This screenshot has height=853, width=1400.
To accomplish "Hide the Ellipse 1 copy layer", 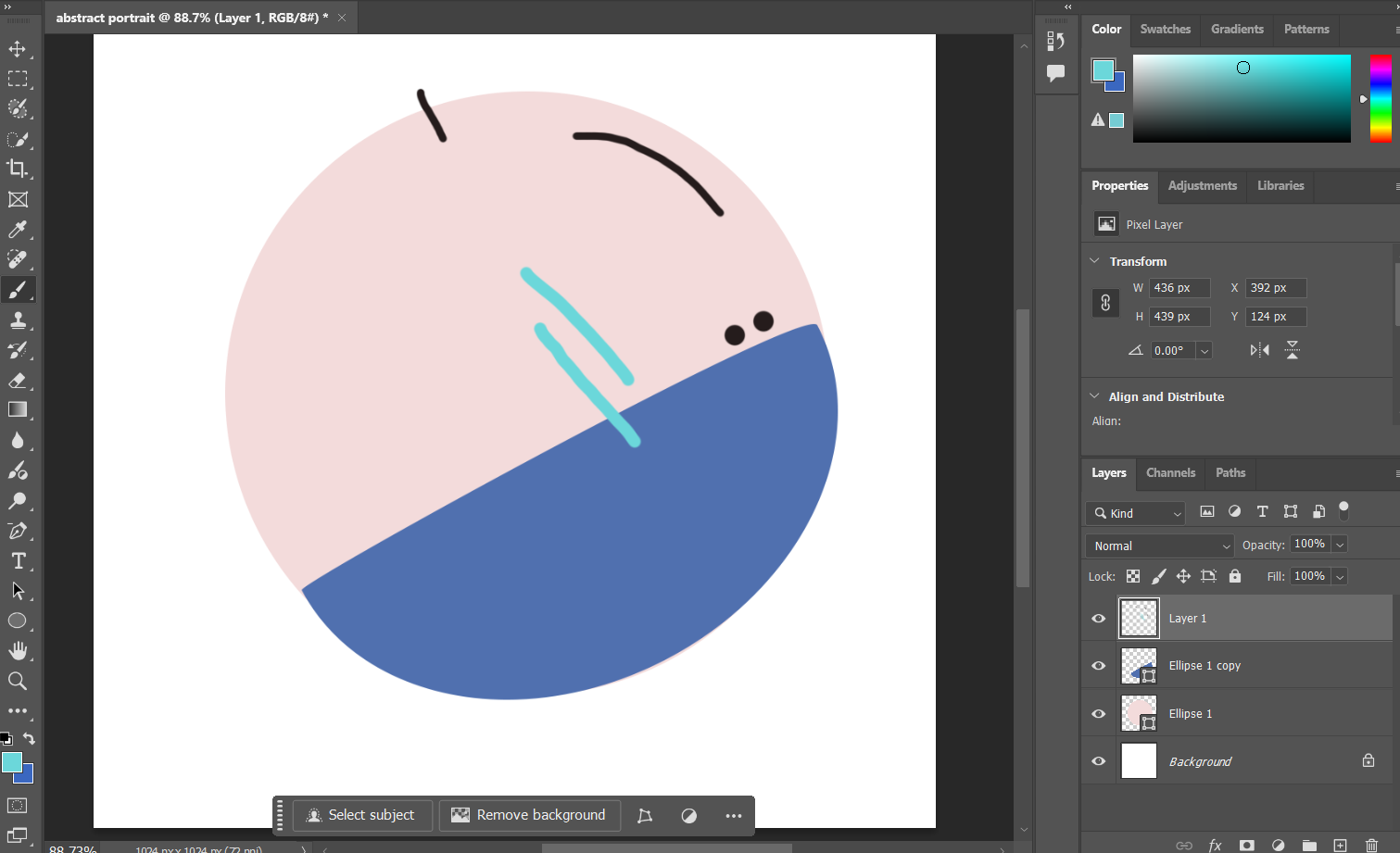I will click(x=1099, y=666).
